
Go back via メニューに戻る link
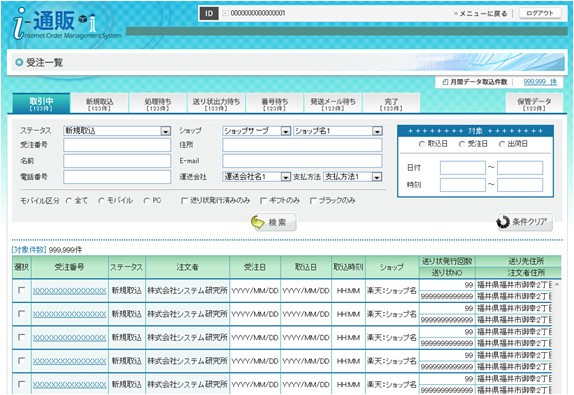[481, 14]
